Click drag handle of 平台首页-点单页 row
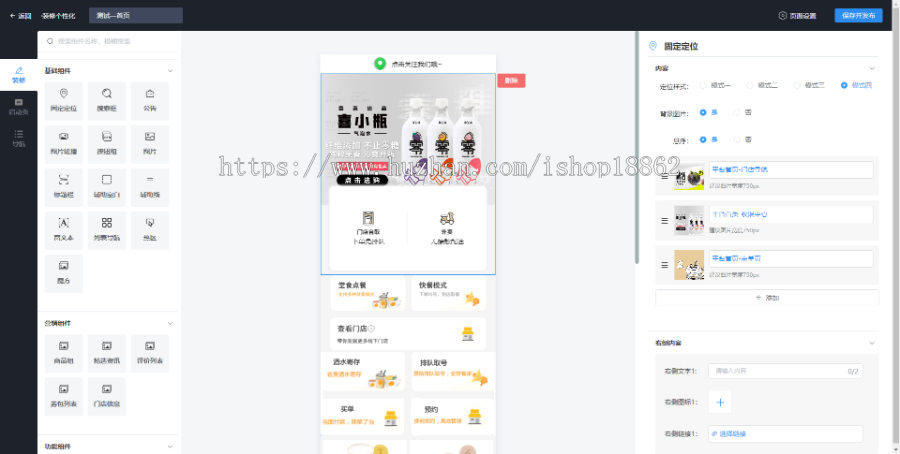 pos(665,265)
